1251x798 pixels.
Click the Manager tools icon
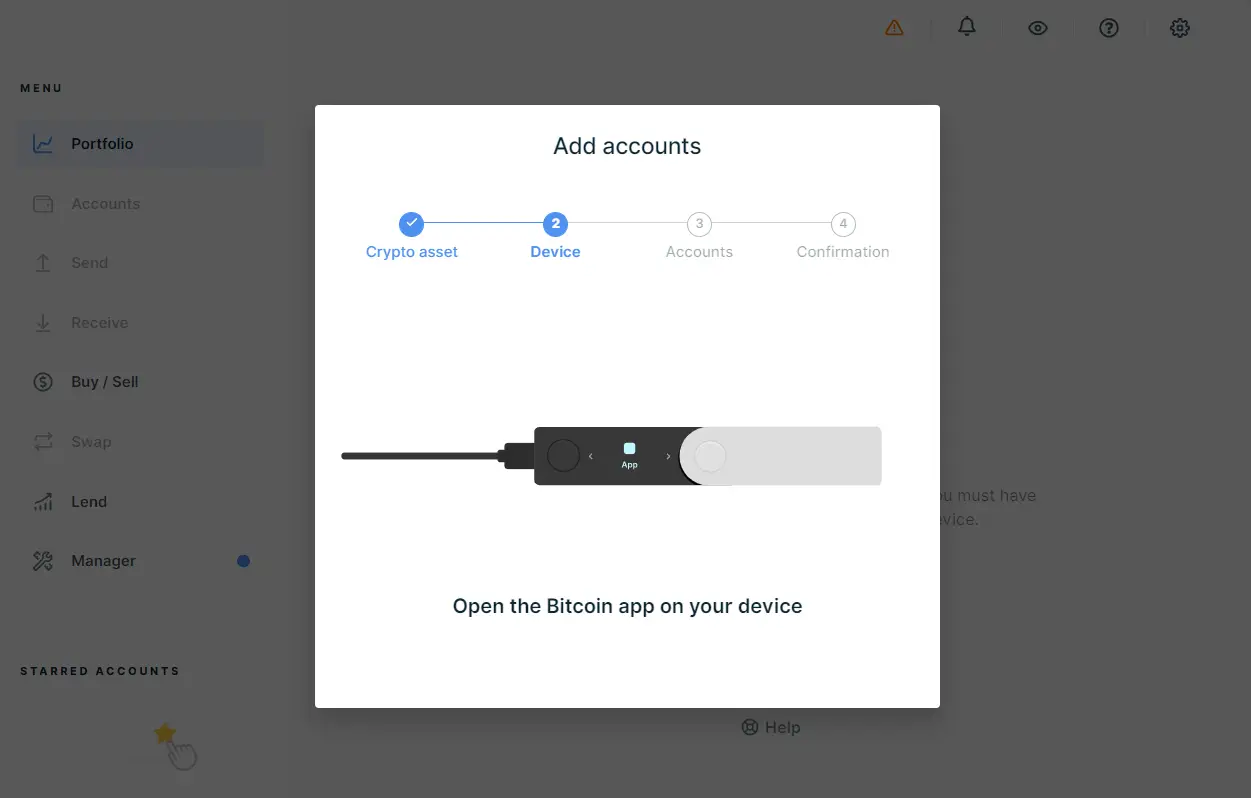point(43,561)
